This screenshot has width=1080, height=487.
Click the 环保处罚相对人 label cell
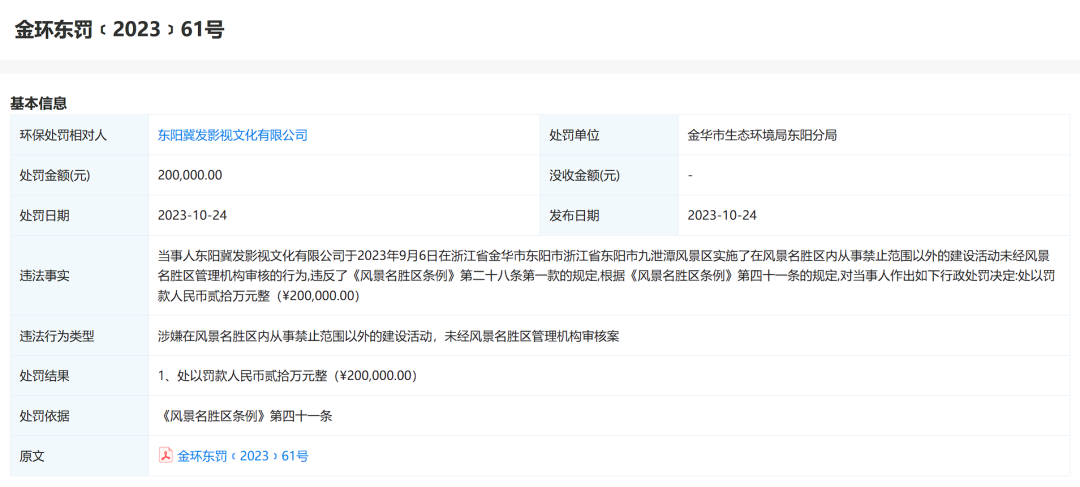[x=63, y=135]
